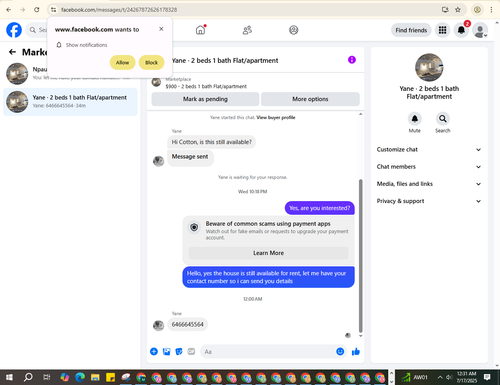Image resolution: width=500 pixels, height=385 pixels.
Task: Attach a photo file icon
Action: click(x=166, y=351)
